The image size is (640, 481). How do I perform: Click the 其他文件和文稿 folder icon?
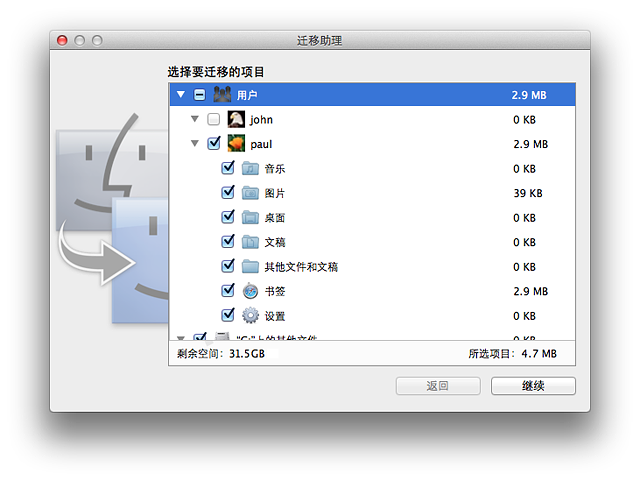point(250,266)
